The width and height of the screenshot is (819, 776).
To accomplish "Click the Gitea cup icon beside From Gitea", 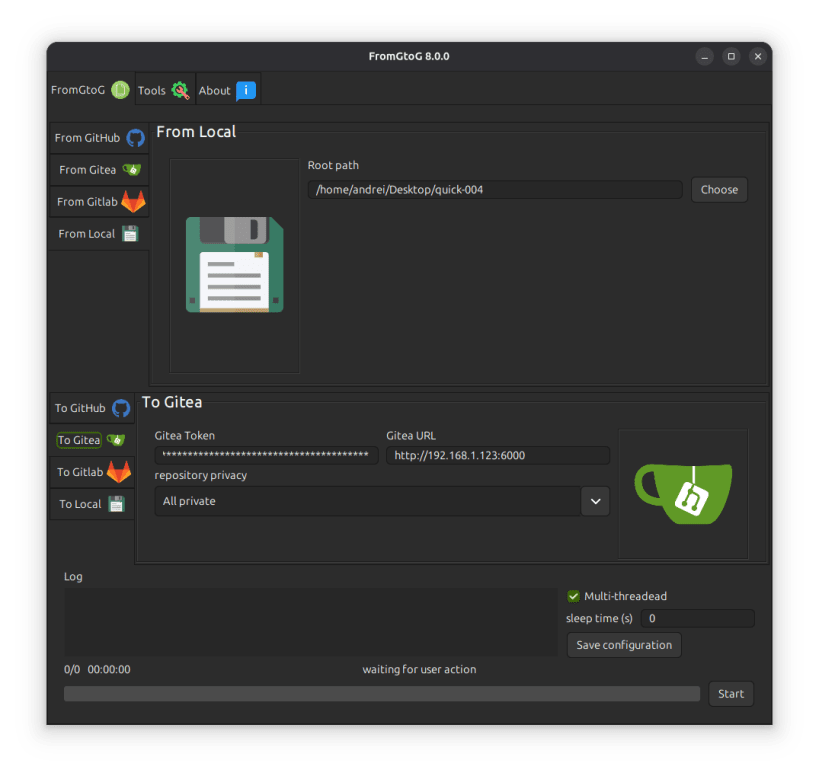I will point(132,169).
